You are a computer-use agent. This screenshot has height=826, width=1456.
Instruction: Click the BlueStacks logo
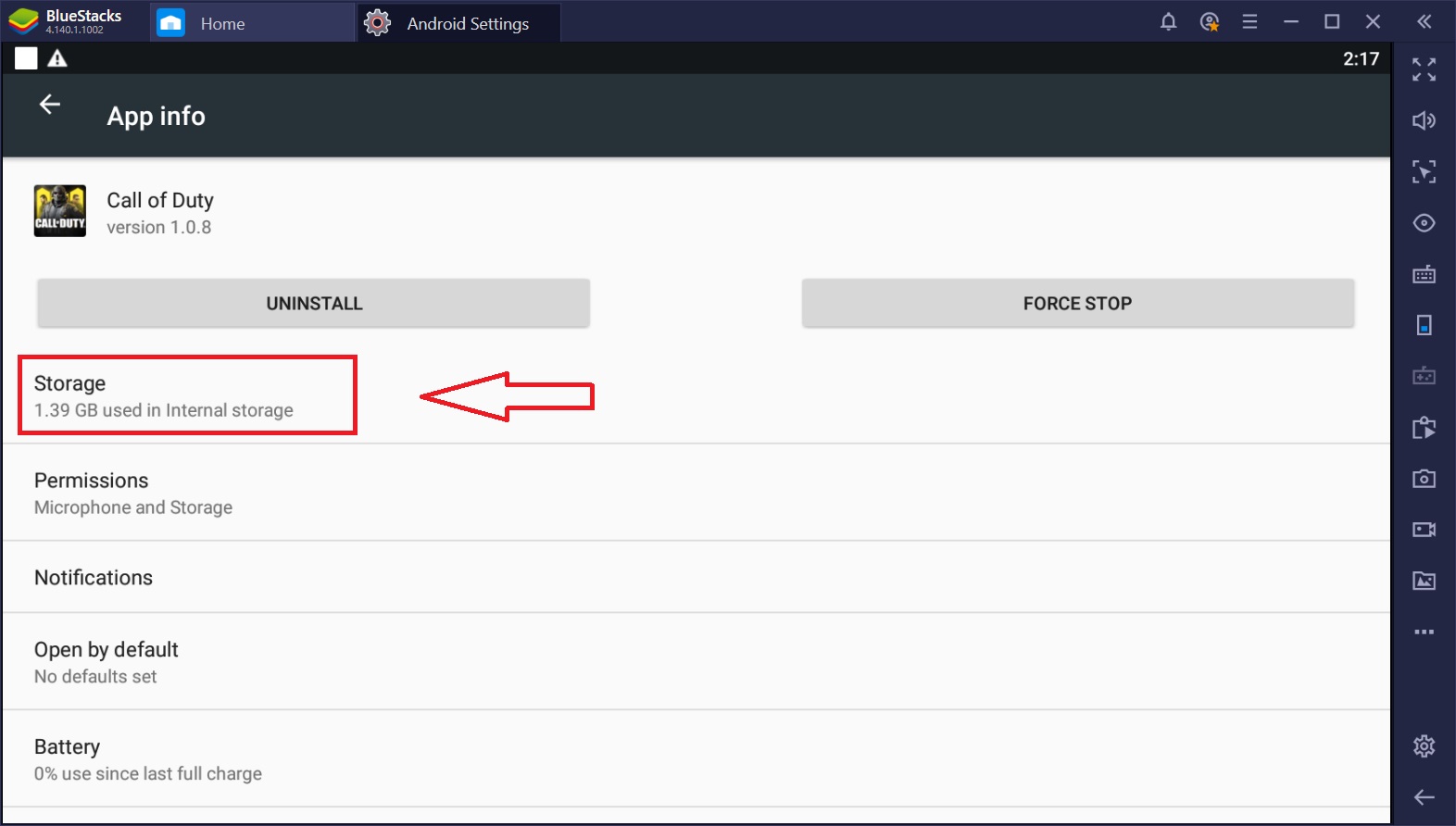pos(23,21)
